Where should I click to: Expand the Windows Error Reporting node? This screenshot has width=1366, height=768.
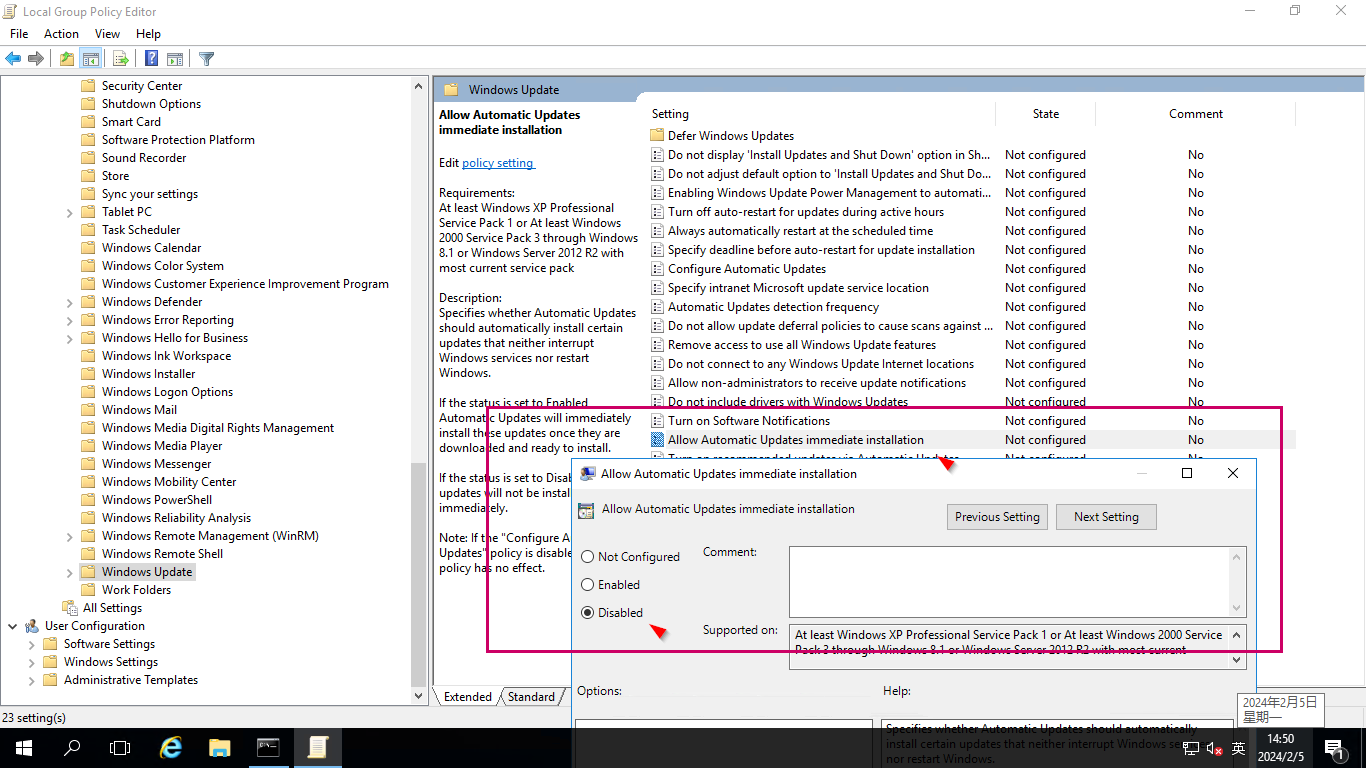69,320
